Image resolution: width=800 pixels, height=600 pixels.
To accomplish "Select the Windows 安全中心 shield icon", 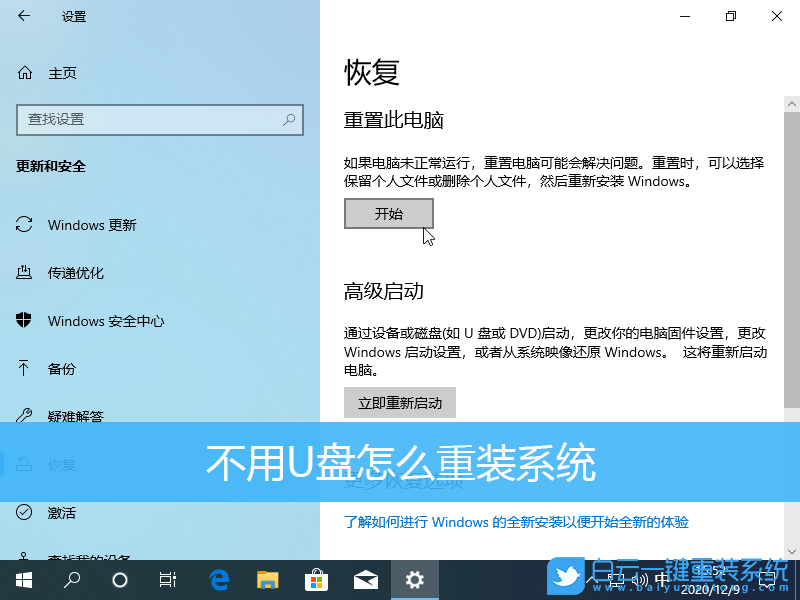I will (23, 320).
